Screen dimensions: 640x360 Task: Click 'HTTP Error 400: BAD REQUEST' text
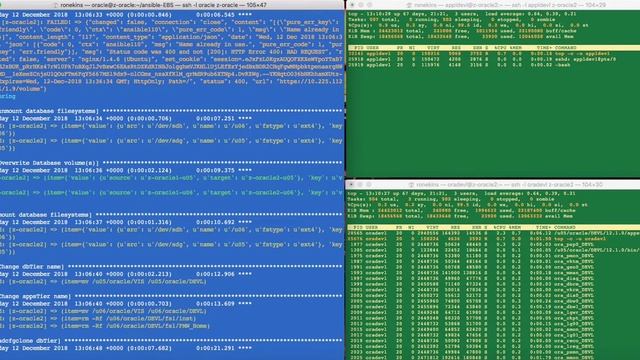pos(278,52)
